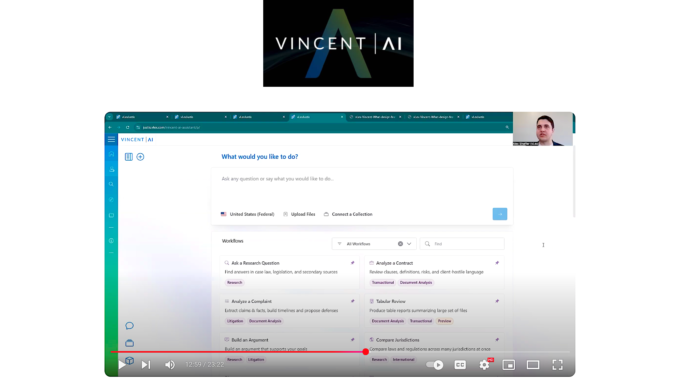Enable miniplayer mode
The image size is (678, 381).
point(508,365)
